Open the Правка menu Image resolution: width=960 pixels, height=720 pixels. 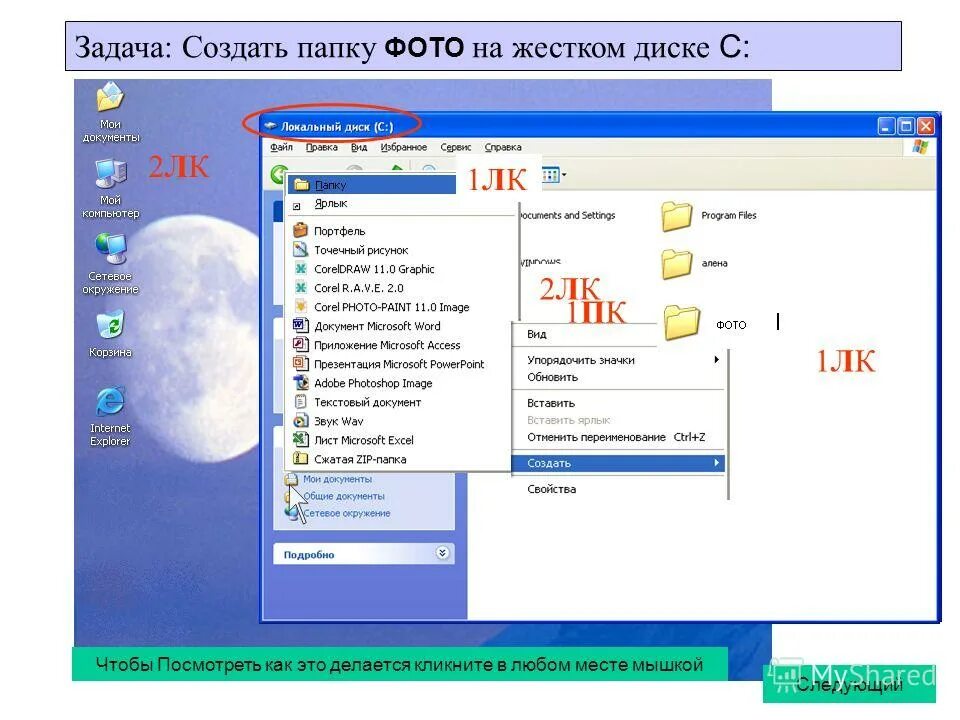point(322,148)
